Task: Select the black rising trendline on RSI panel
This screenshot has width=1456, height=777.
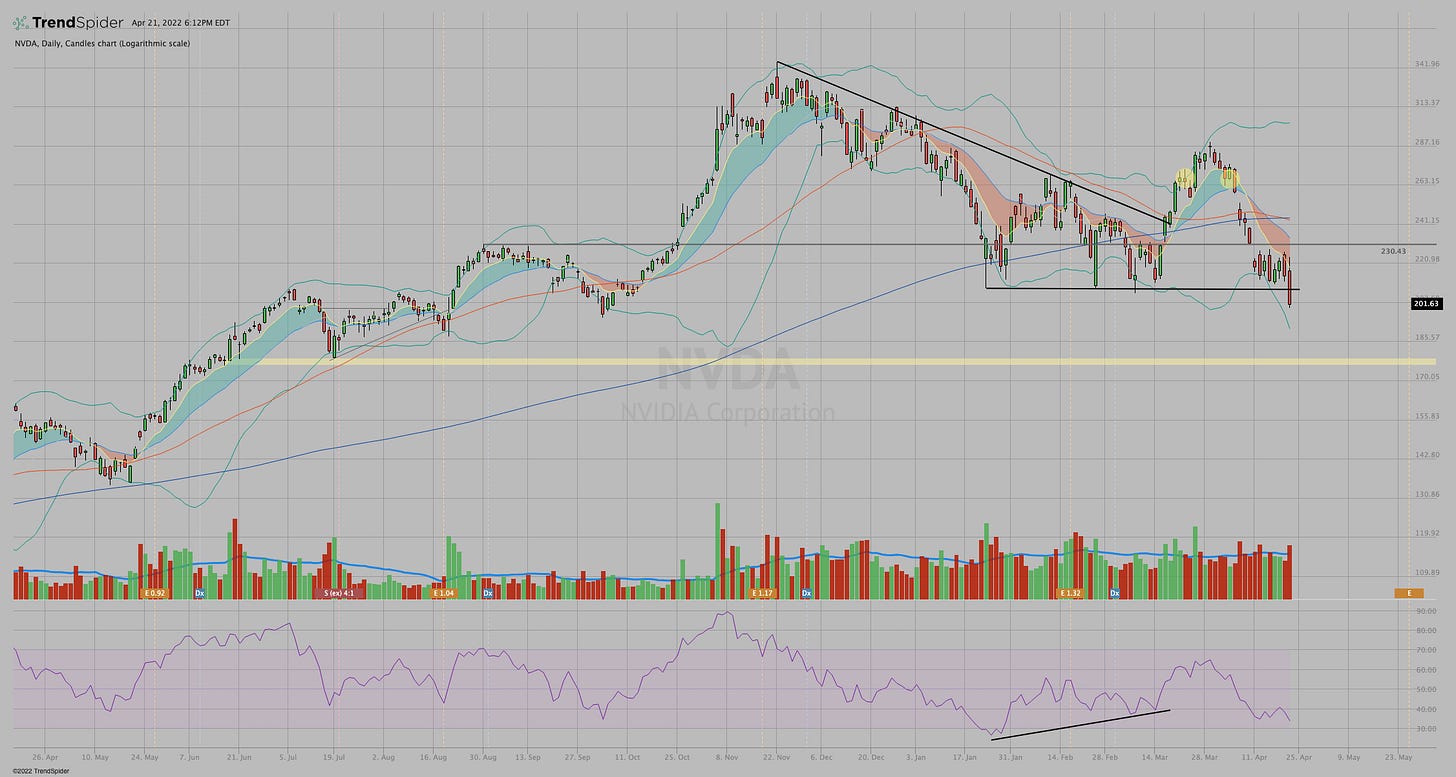Action: click(1080, 725)
